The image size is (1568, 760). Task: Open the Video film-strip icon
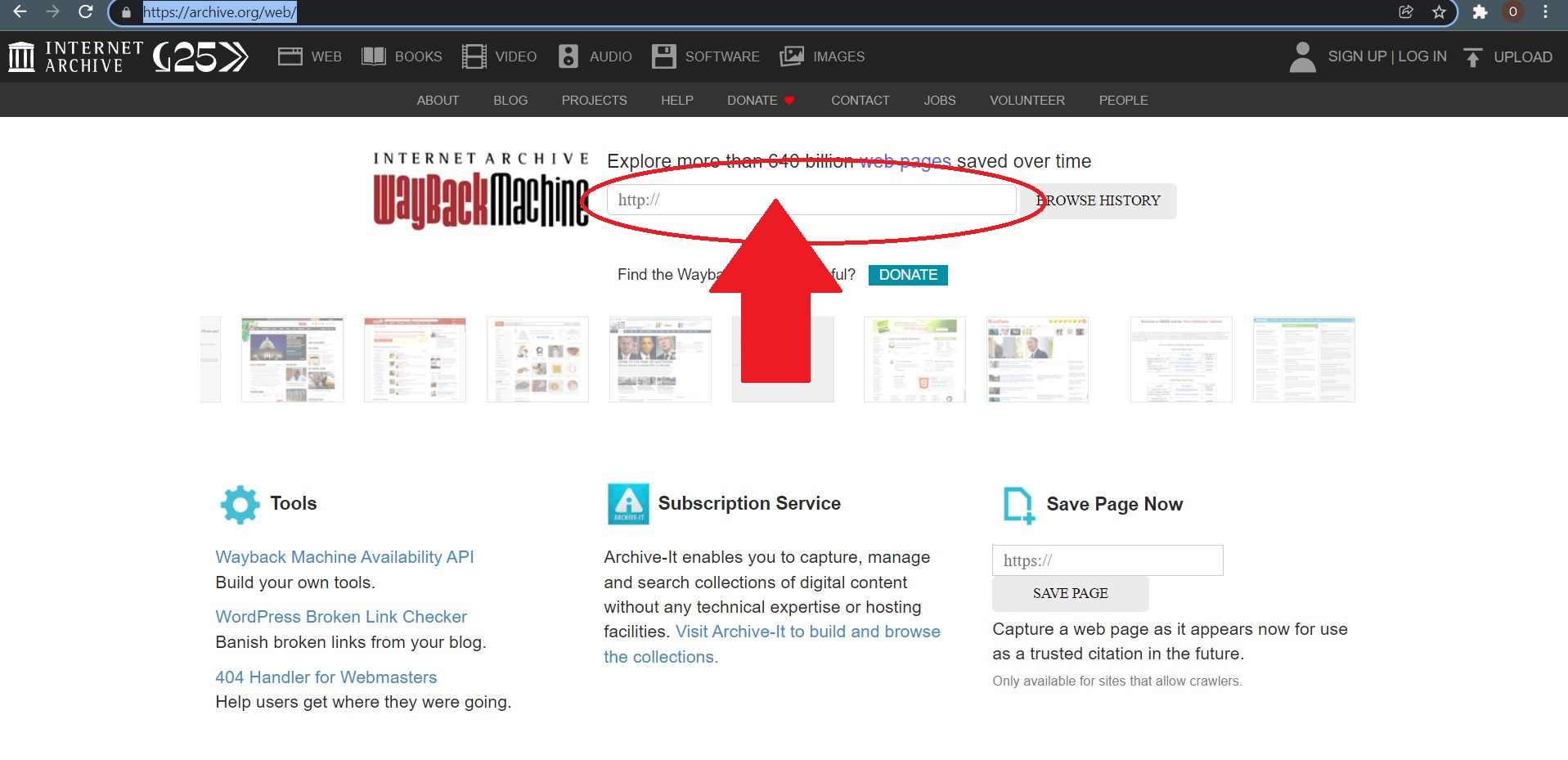coord(474,56)
